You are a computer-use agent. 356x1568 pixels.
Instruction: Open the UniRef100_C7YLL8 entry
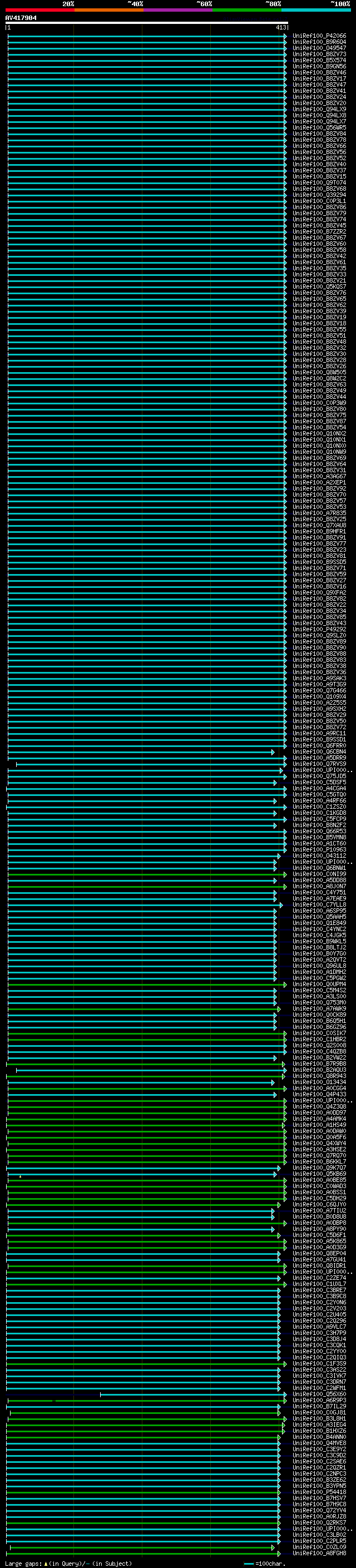coord(319,904)
